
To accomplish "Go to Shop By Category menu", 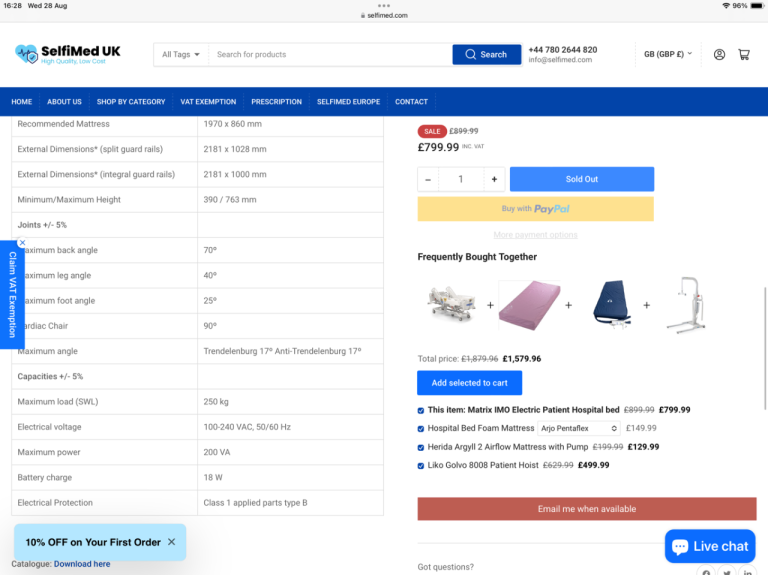I will (131, 101).
